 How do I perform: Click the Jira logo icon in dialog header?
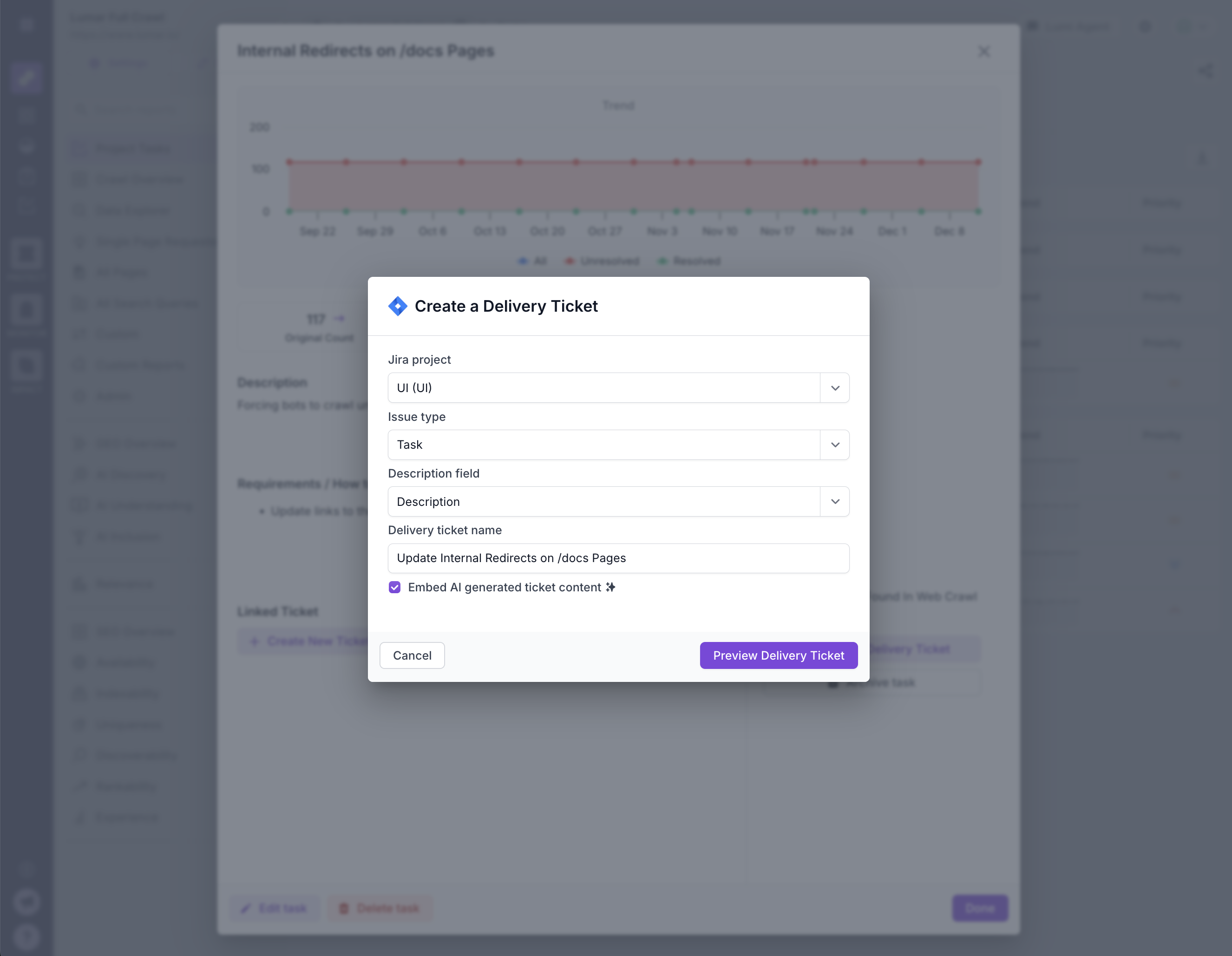398,306
